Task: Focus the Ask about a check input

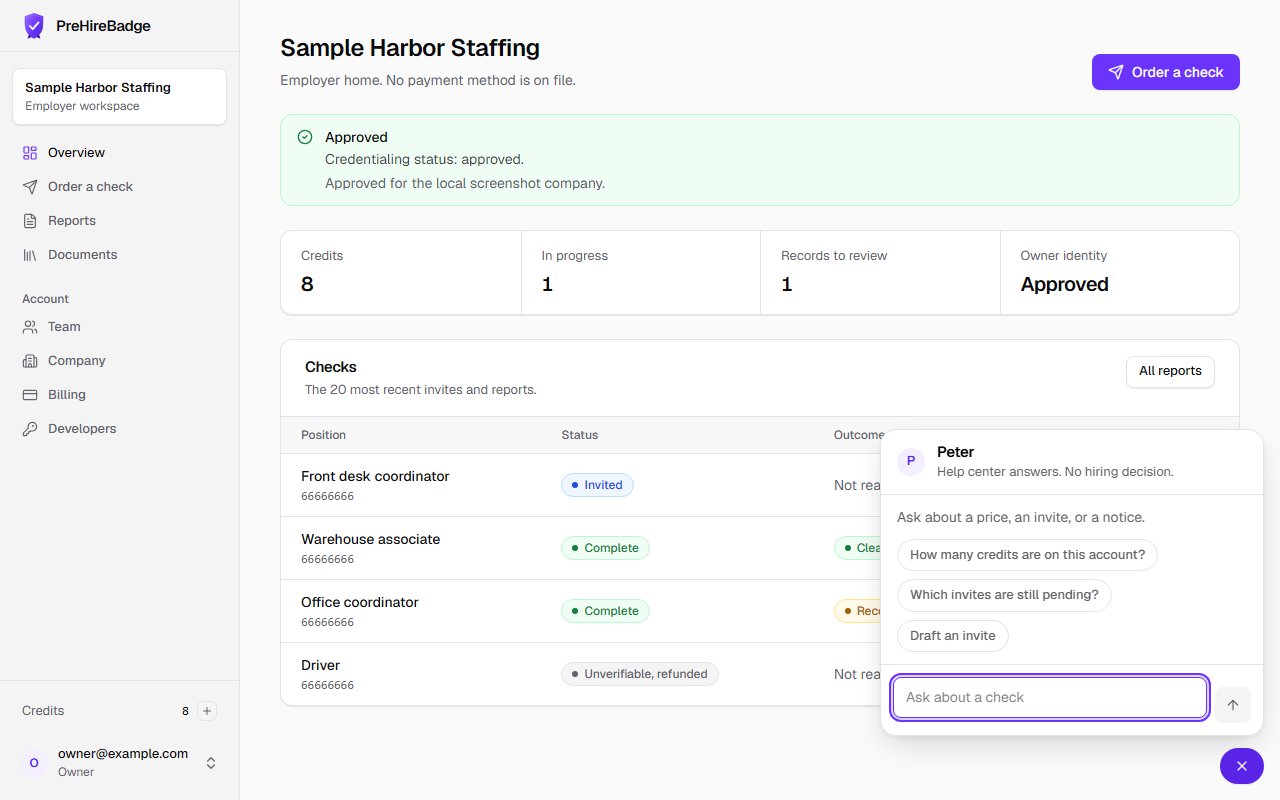Action: pyautogui.click(x=1050, y=698)
